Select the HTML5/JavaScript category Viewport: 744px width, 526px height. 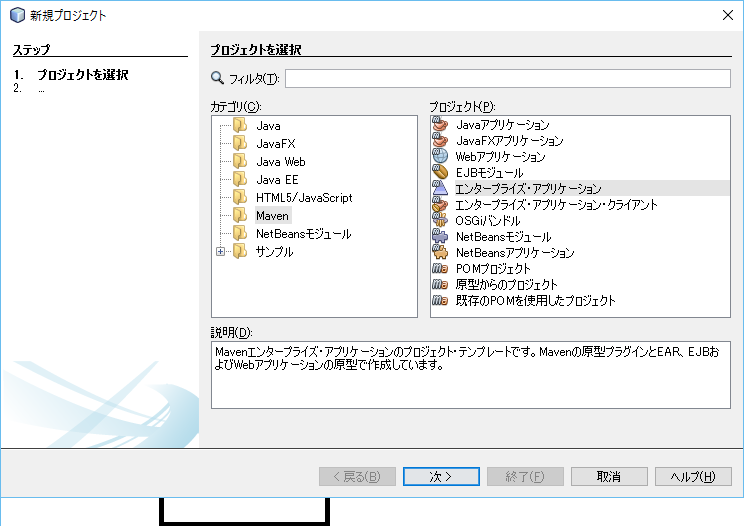(x=304, y=198)
